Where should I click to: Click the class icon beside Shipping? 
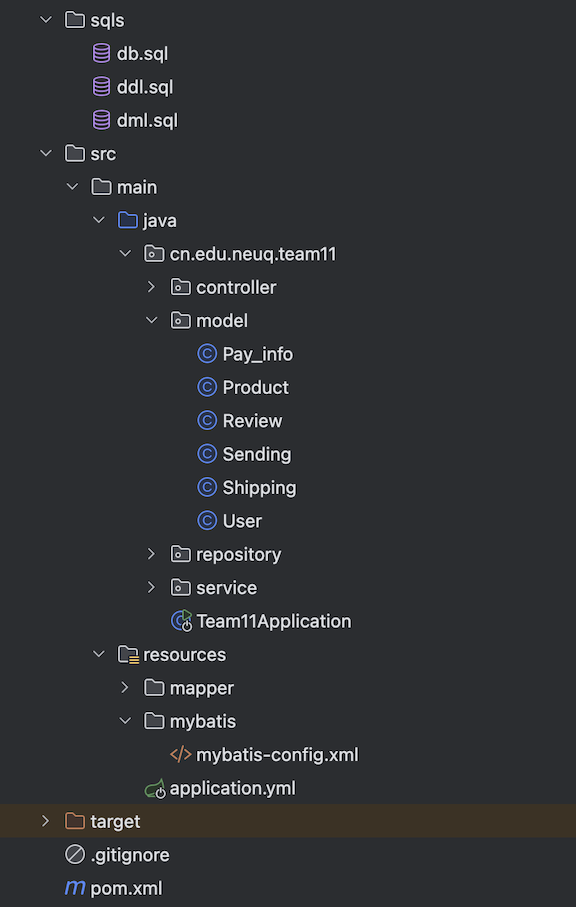(207, 487)
